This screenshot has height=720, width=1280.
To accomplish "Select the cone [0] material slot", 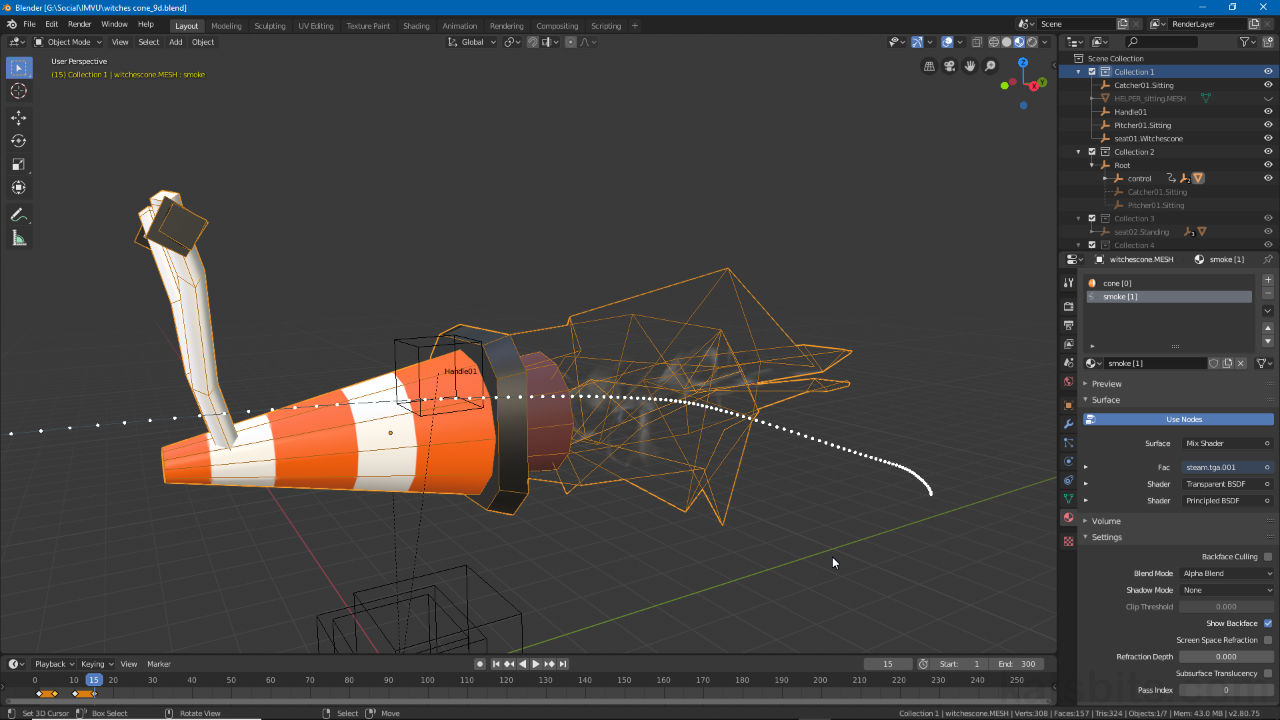I will (x=1118, y=283).
